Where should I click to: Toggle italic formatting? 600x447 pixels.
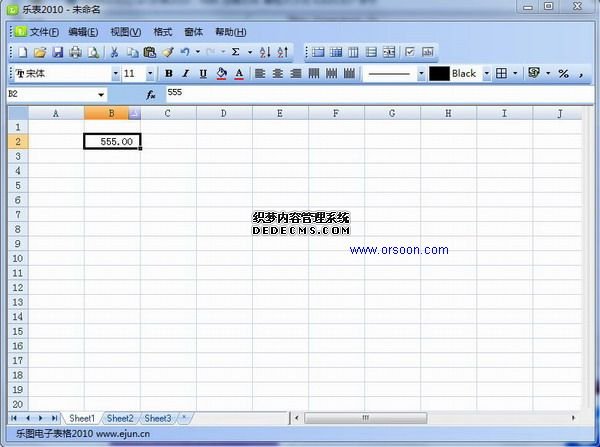(x=186, y=73)
